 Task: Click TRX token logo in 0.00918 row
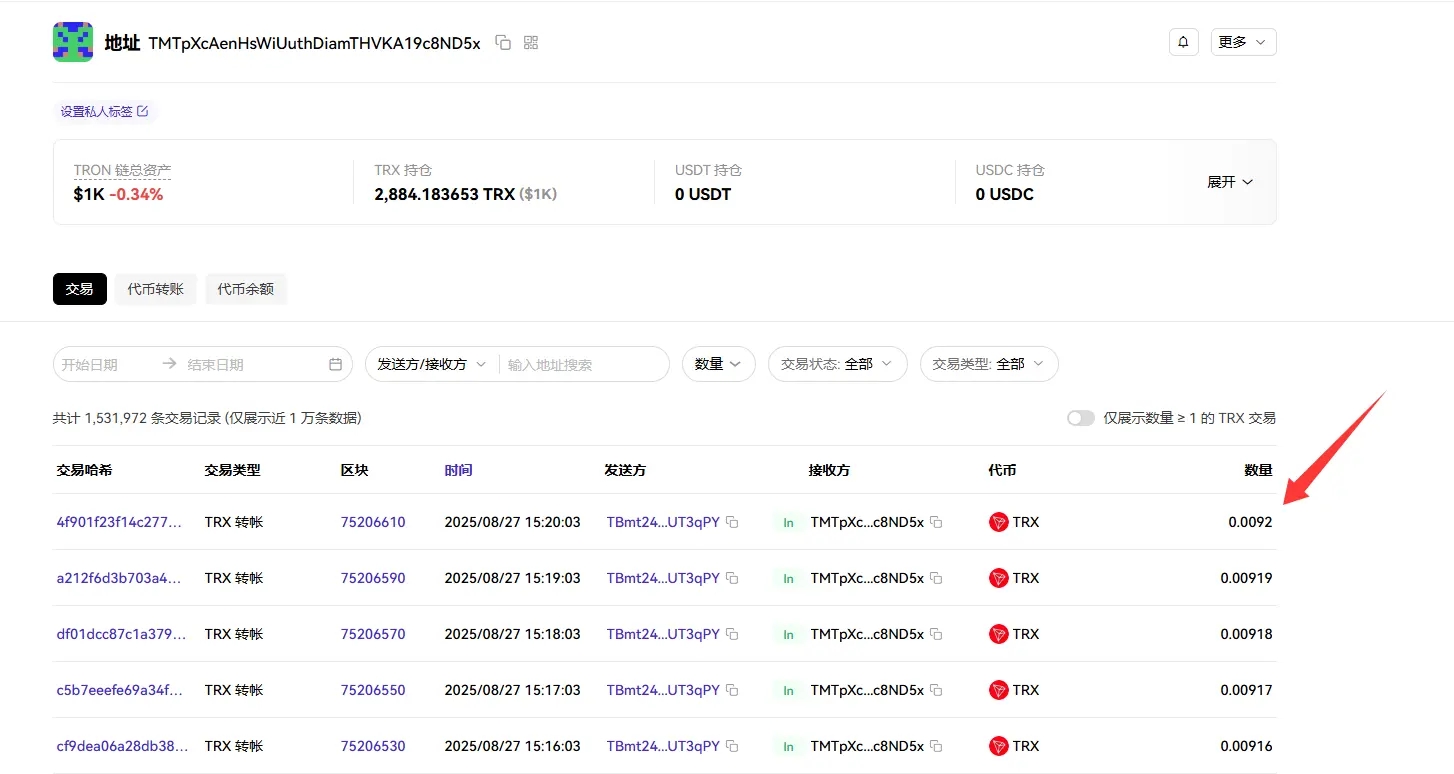[x=998, y=634]
